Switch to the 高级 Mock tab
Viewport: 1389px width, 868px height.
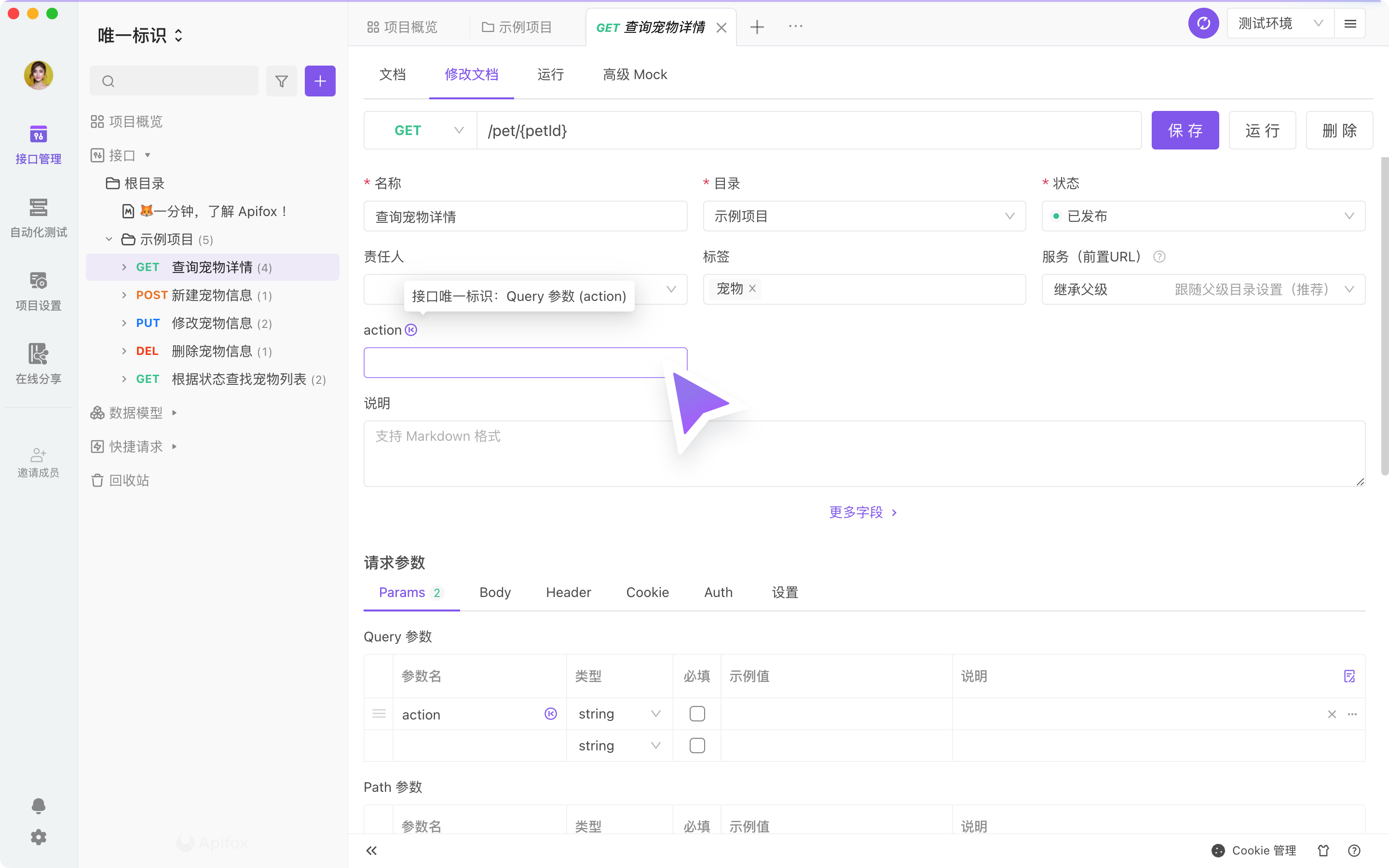point(635,75)
